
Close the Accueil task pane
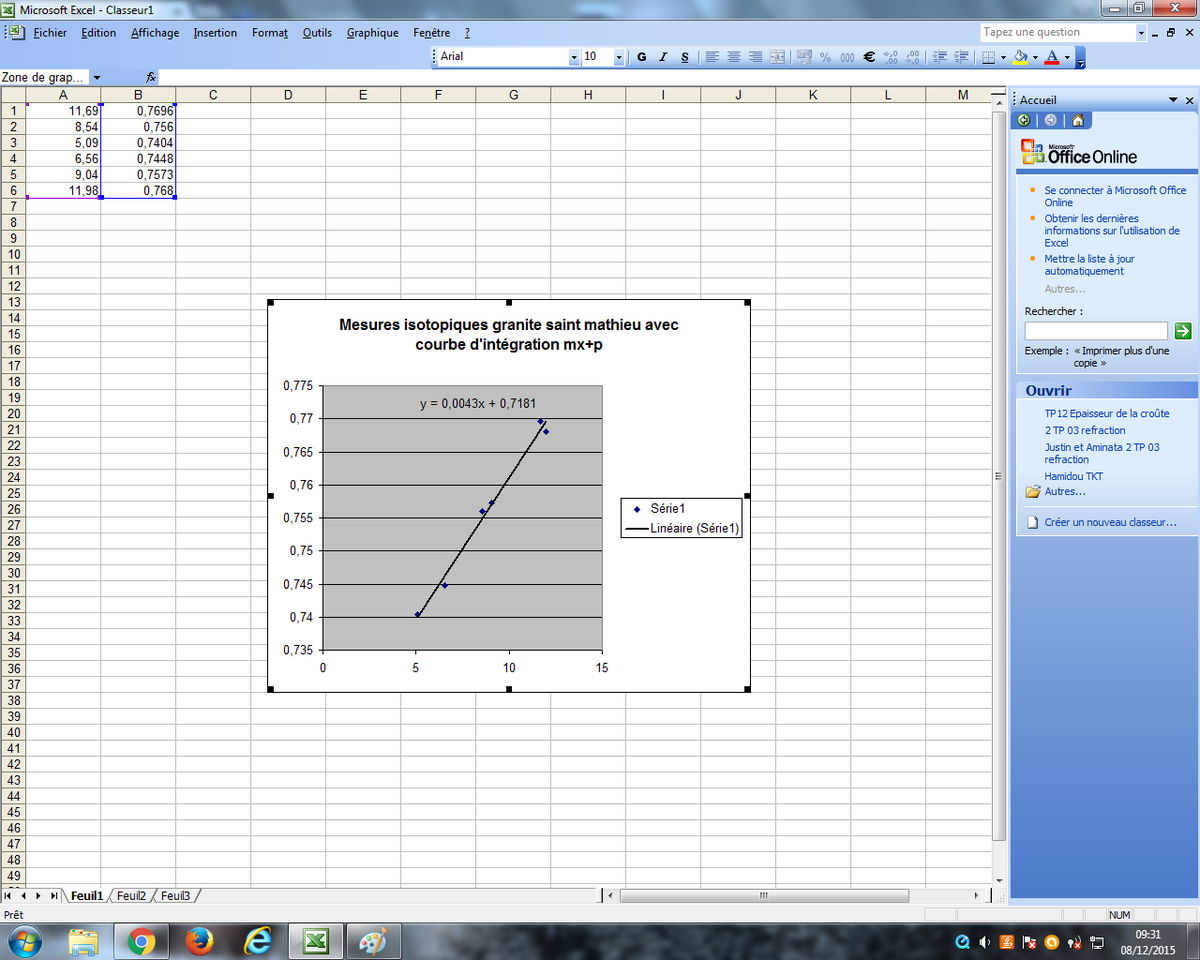click(1189, 101)
